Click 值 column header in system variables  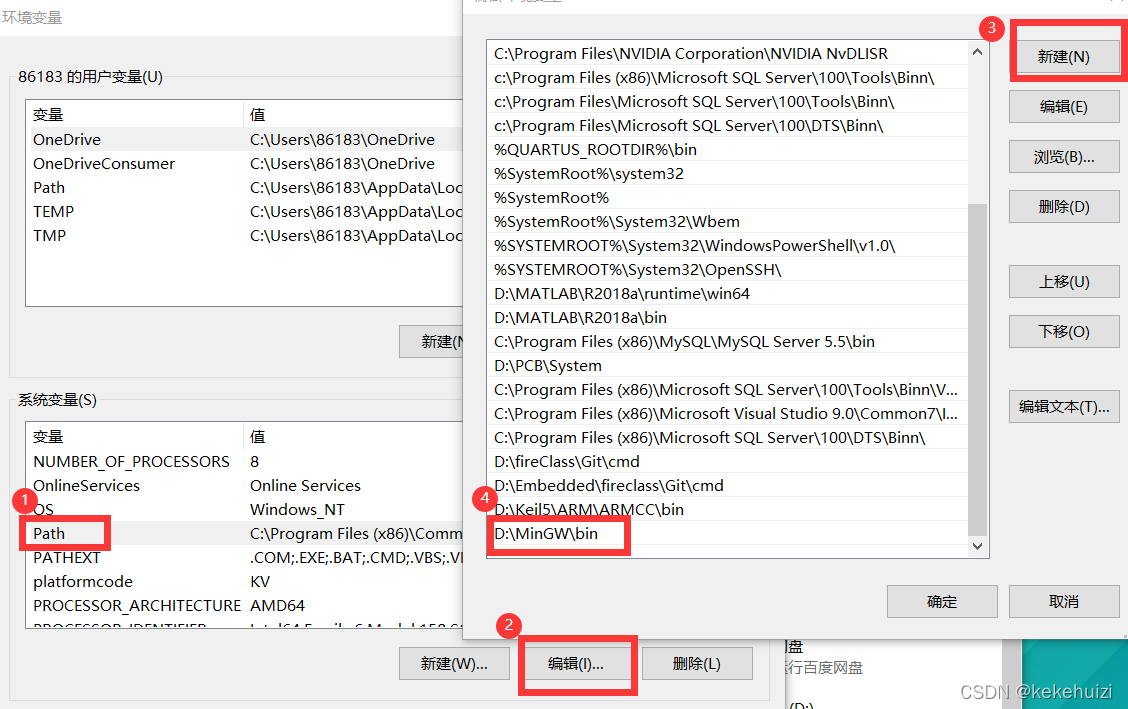coord(353,436)
